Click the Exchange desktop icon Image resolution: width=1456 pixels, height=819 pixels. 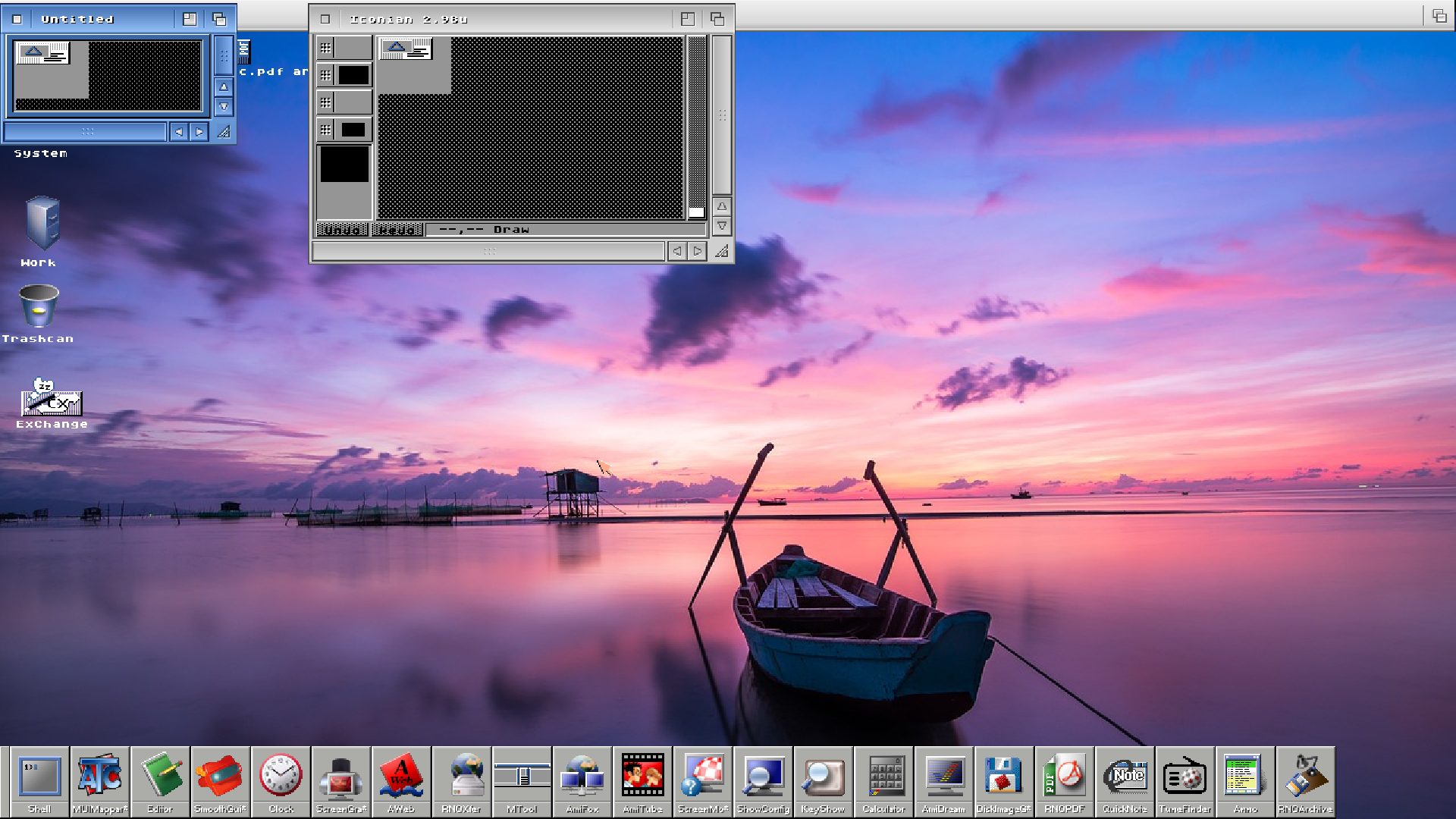click(x=52, y=402)
